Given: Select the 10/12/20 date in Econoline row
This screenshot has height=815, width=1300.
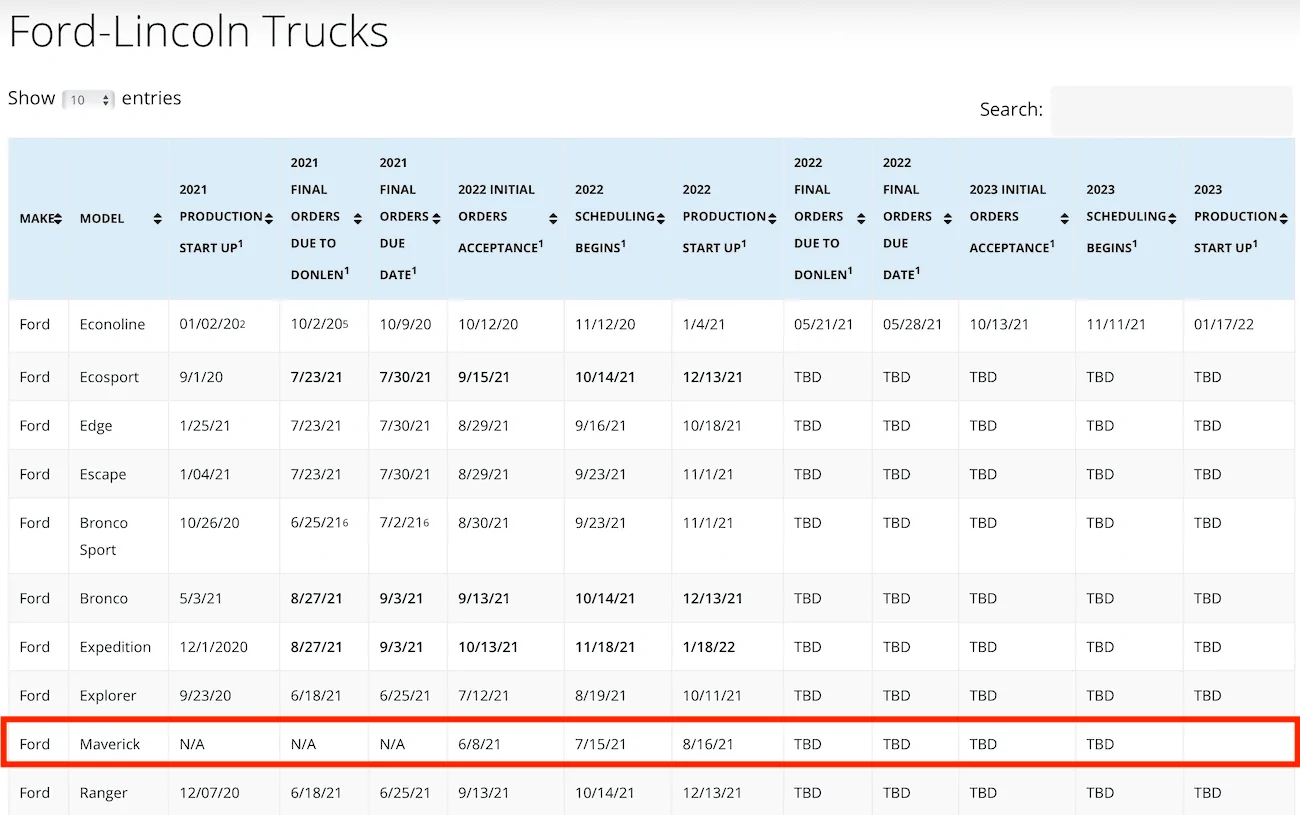Looking at the screenshot, I should [488, 325].
